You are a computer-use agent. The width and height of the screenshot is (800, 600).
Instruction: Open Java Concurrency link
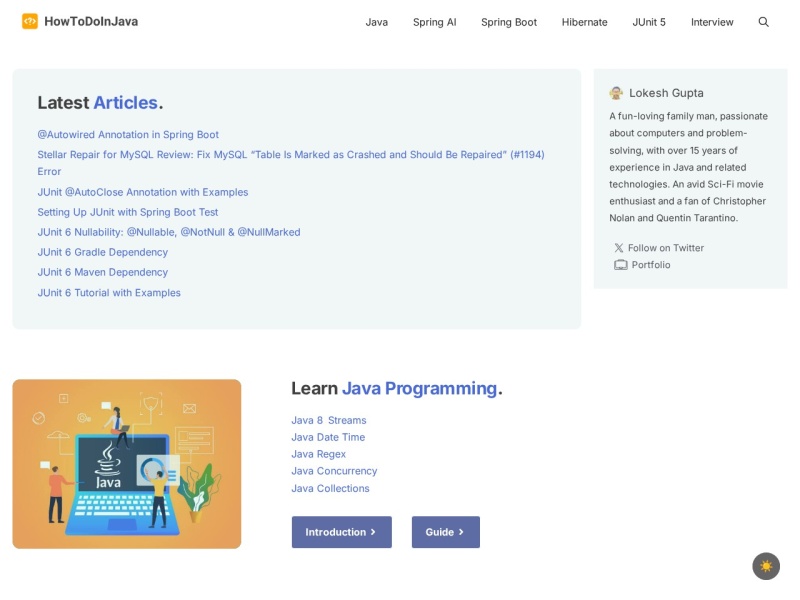[x=334, y=471]
